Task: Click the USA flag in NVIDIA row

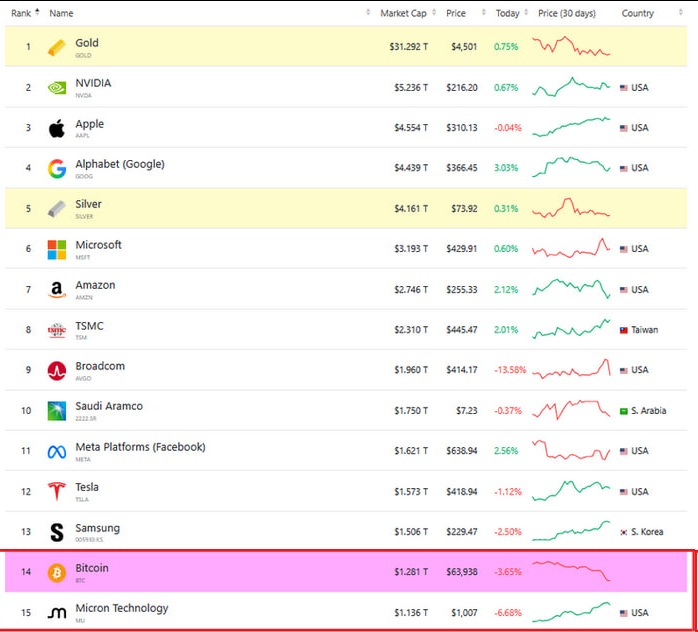Action: pyautogui.click(x=623, y=88)
